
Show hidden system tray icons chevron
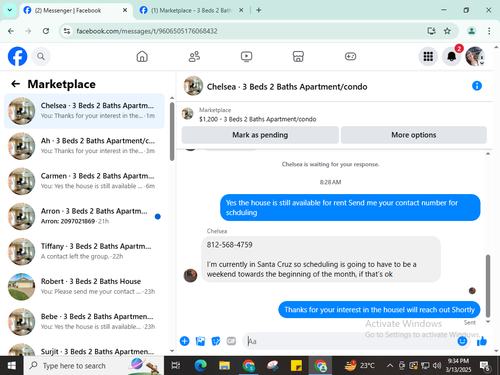(389, 366)
